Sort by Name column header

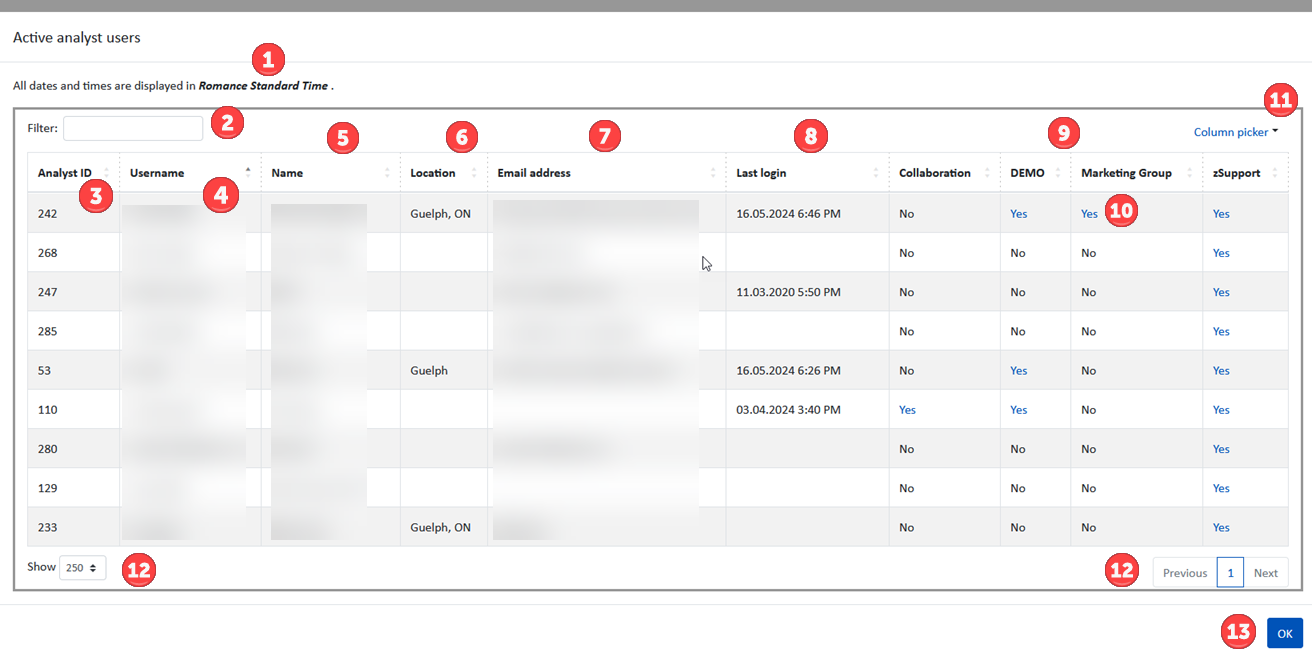tap(331, 173)
